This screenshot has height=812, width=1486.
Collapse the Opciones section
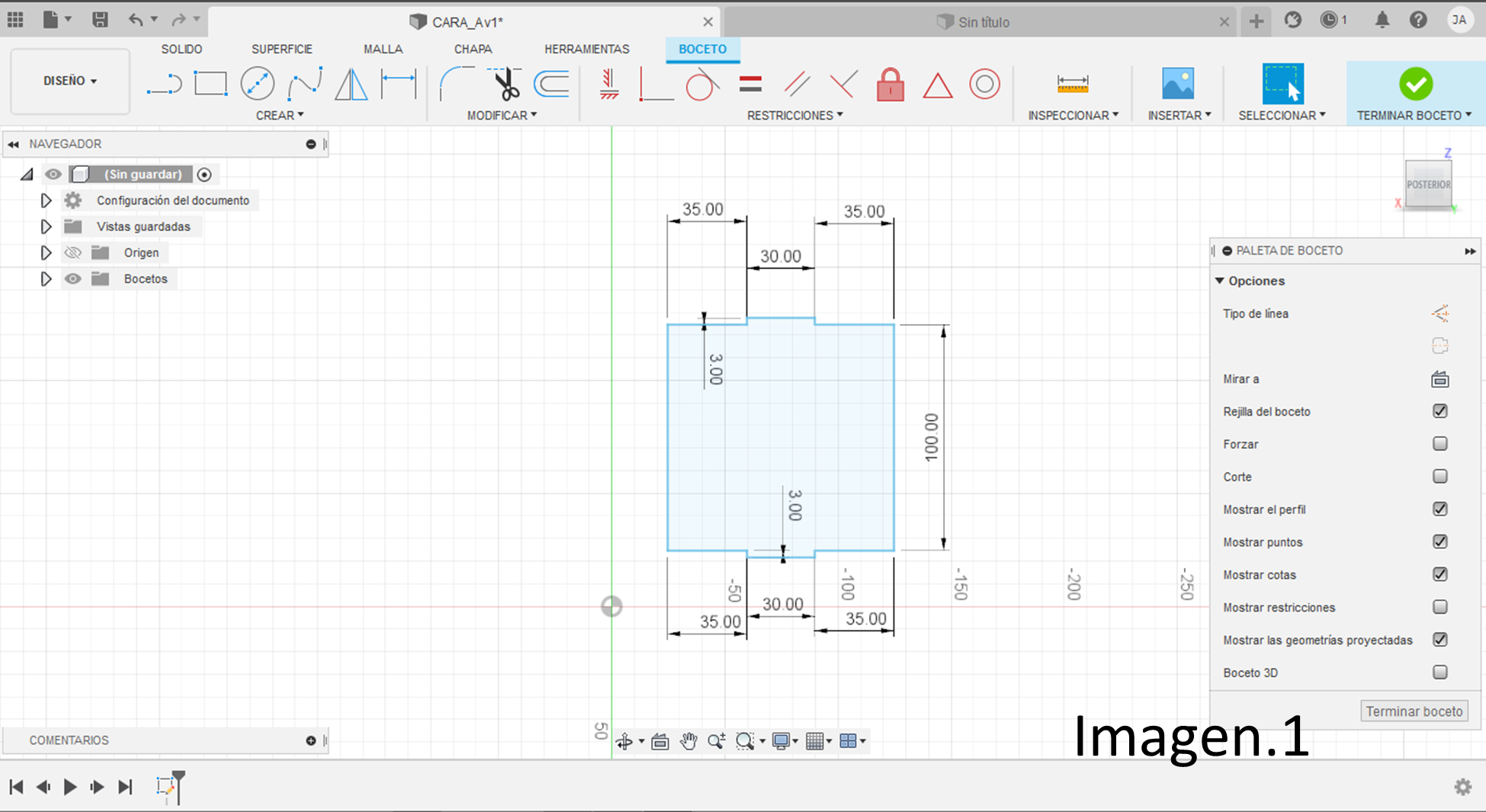(x=1220, y=281)
